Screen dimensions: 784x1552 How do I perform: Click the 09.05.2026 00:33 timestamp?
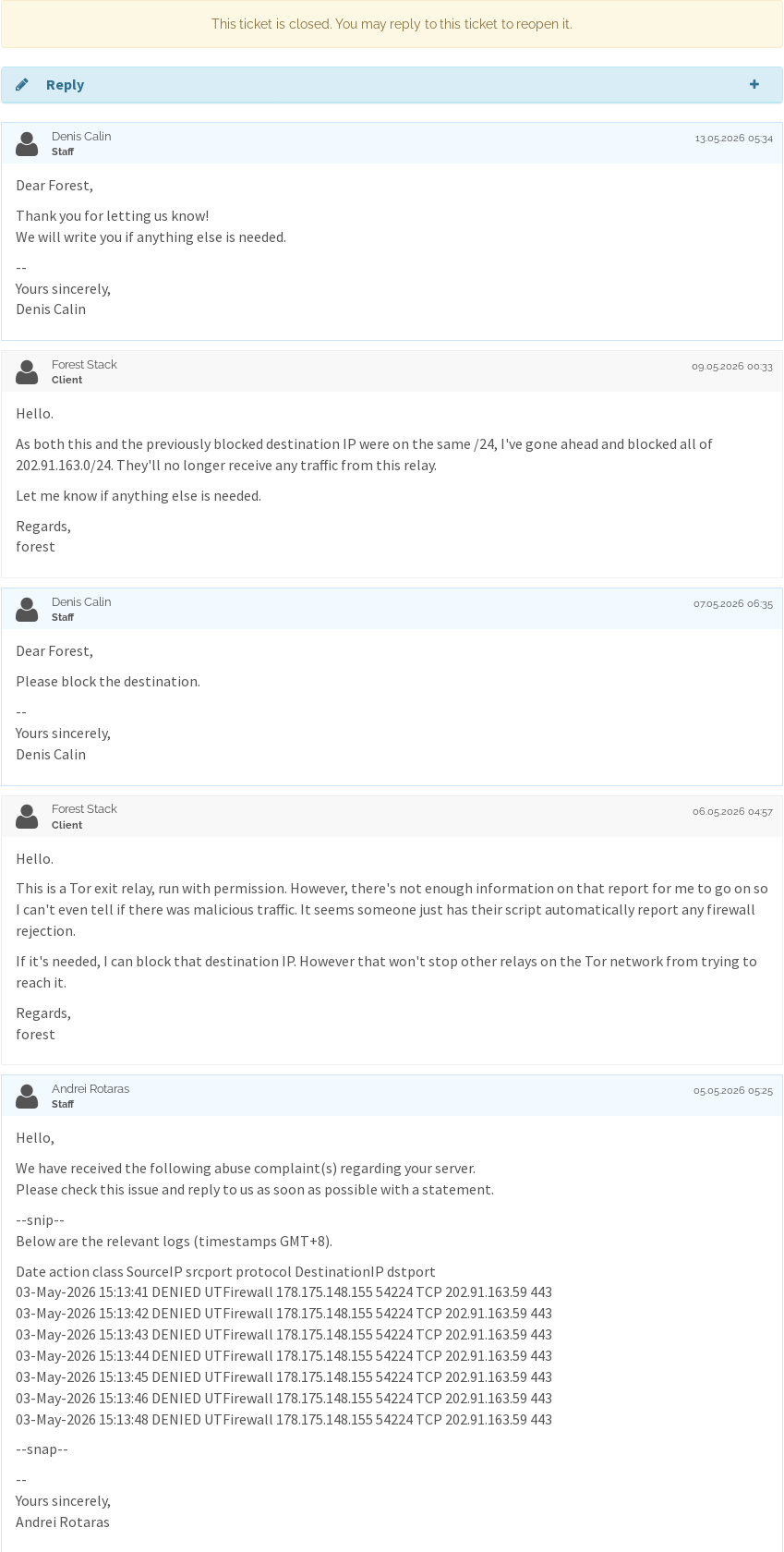pyautogui.click(x=731, y=367)
